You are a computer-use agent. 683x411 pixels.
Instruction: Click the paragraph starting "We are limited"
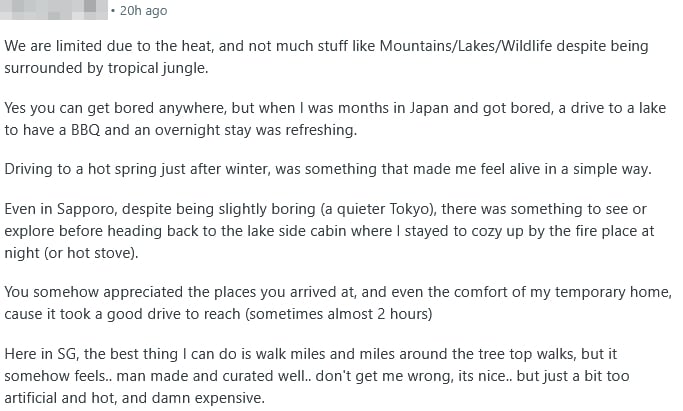click(326, 56)
